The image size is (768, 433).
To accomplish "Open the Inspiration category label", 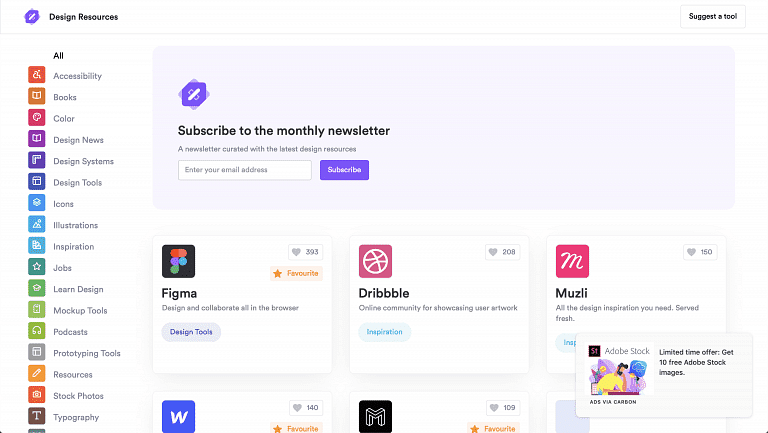I will point(73,247).
